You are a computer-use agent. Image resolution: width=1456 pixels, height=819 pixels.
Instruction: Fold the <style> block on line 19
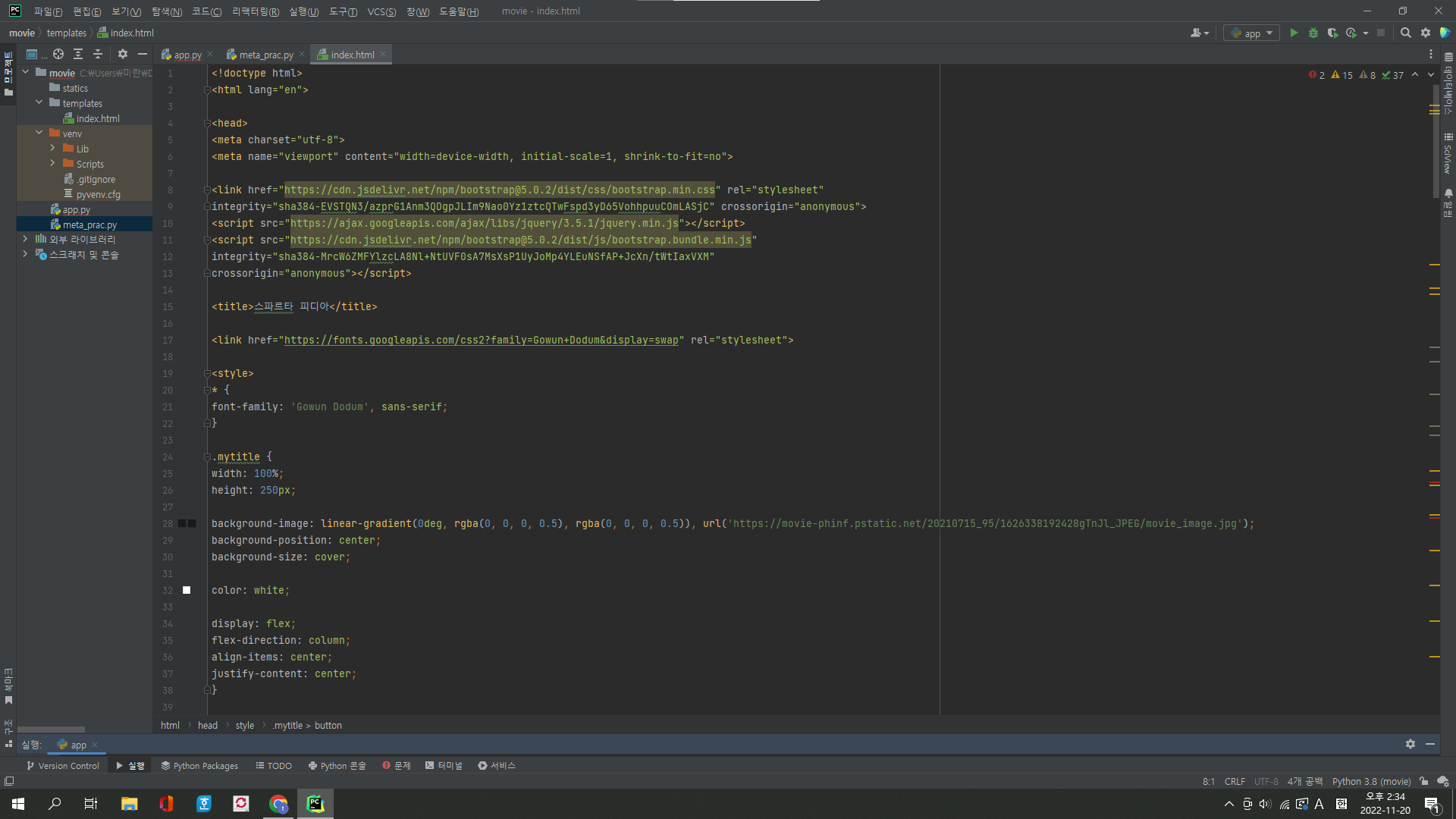(x=207, y=374)
